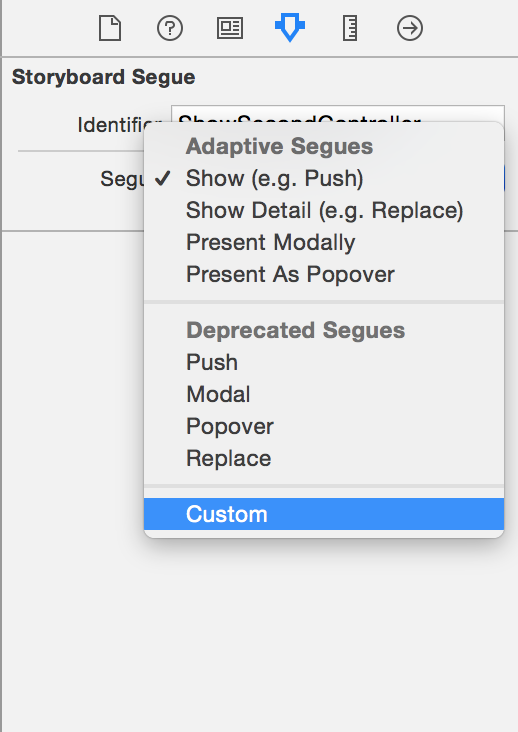Click the Storyboard Segue header
Image resolution: width=518 pixels, height=732 pixels.
[x=104, y=77]
